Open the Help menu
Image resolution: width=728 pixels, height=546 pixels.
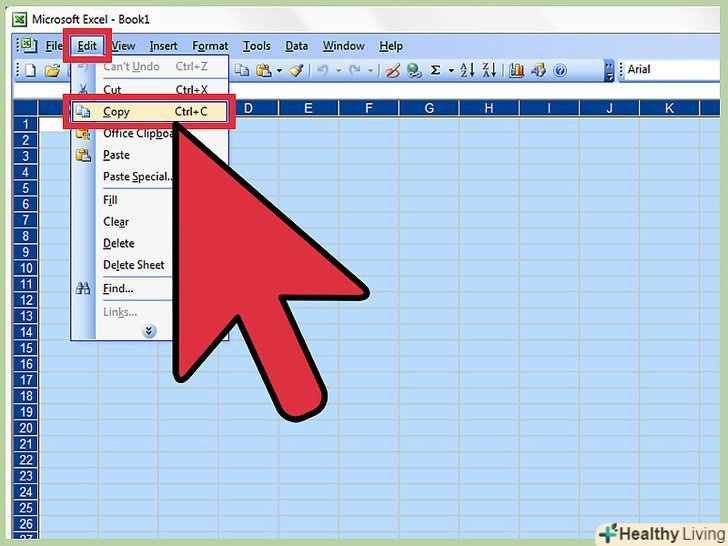point(391,46)
